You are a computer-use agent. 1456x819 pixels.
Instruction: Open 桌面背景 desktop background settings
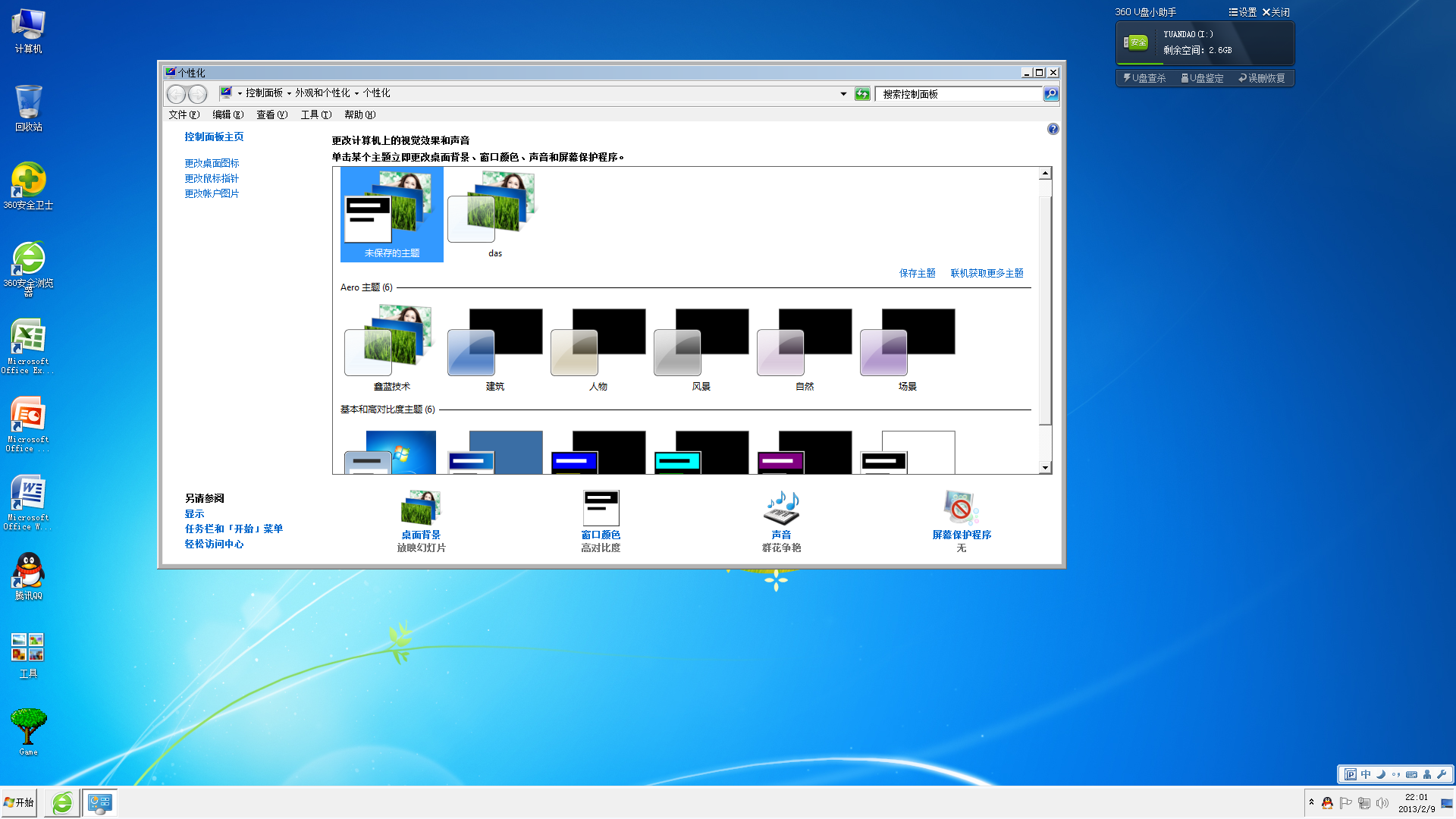421,520
